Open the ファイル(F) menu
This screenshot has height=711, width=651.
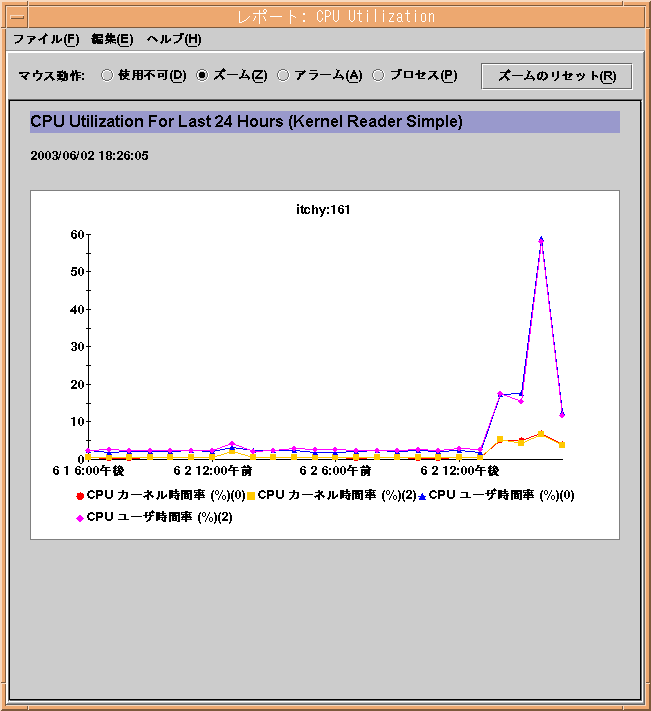(46, 39)
